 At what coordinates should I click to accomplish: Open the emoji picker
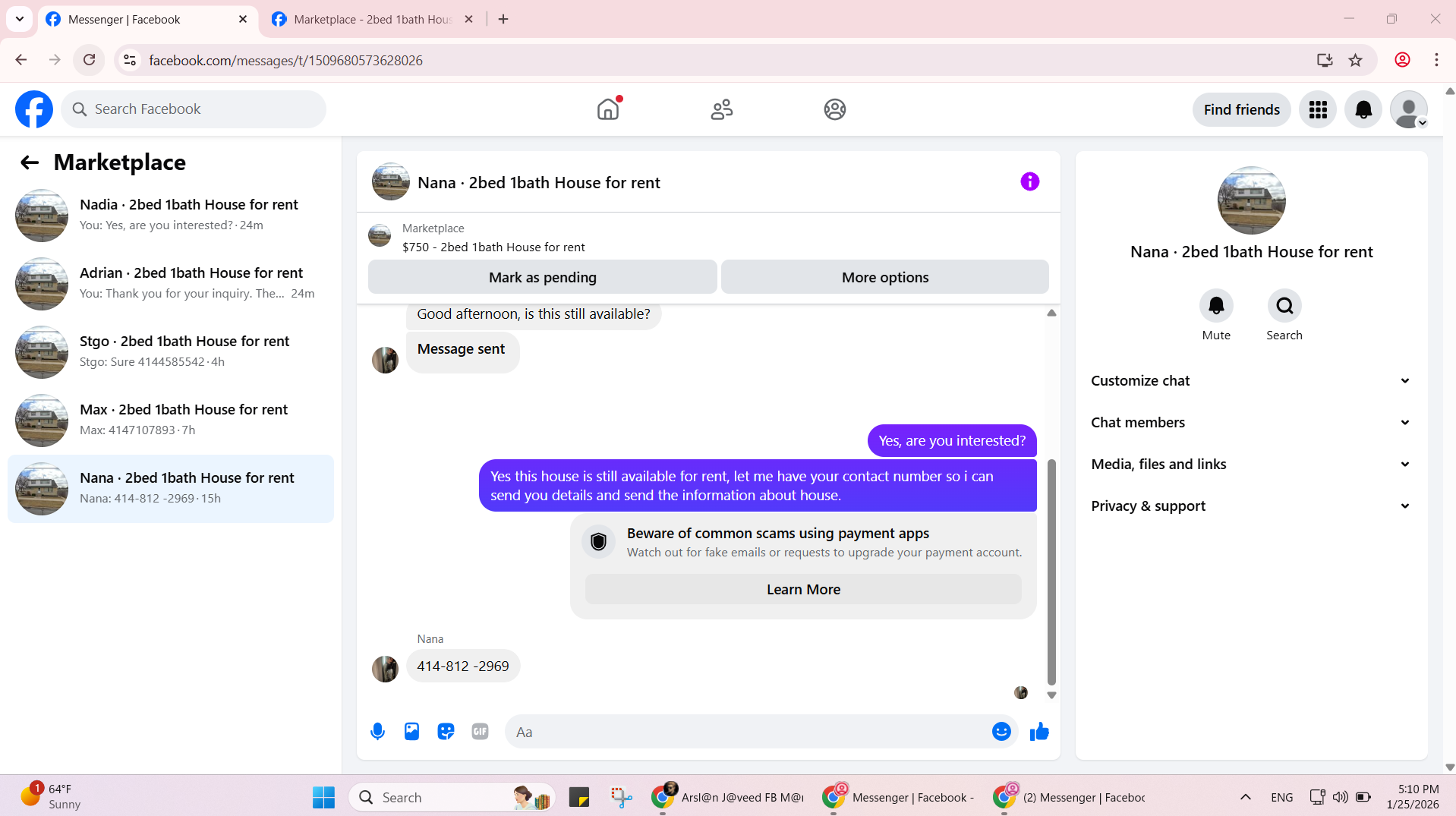click(1001, 732)
